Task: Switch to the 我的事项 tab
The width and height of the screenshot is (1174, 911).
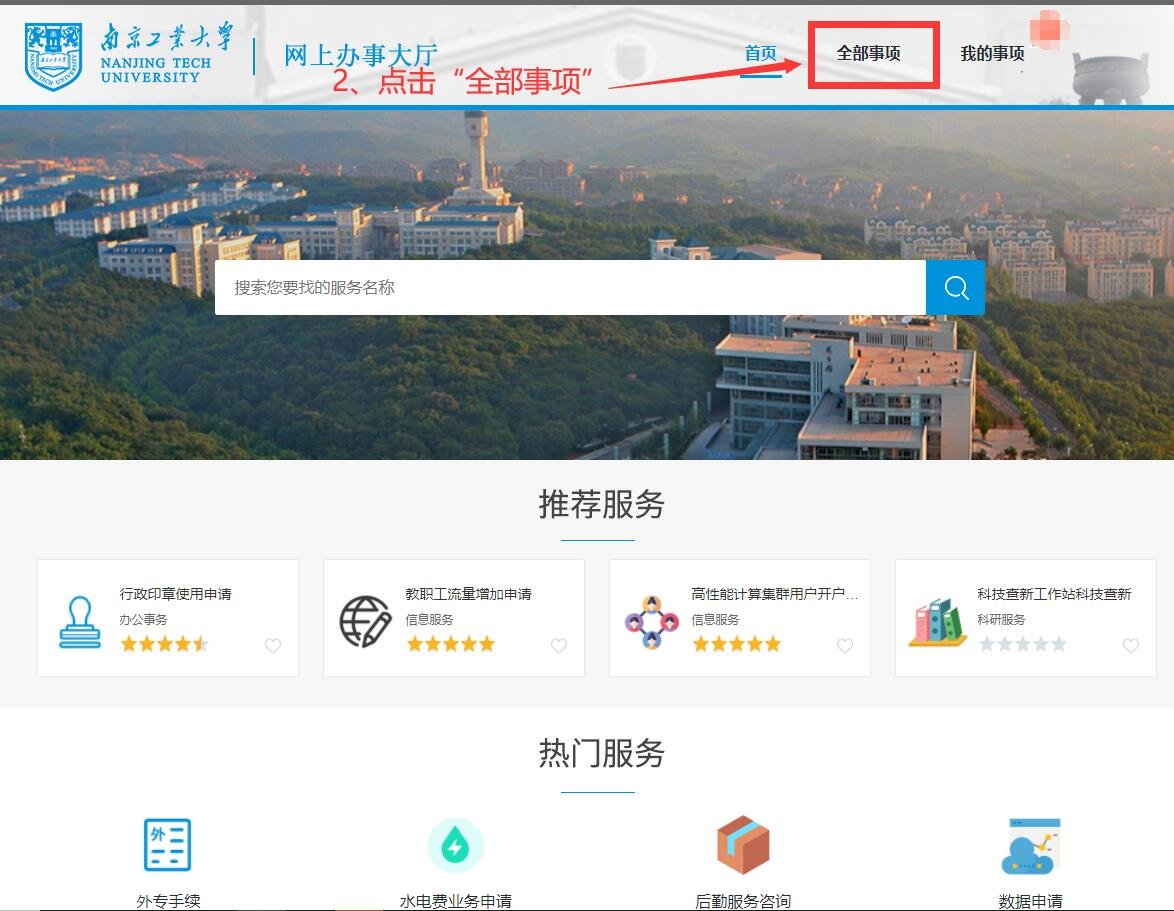Action: [992, 54]
